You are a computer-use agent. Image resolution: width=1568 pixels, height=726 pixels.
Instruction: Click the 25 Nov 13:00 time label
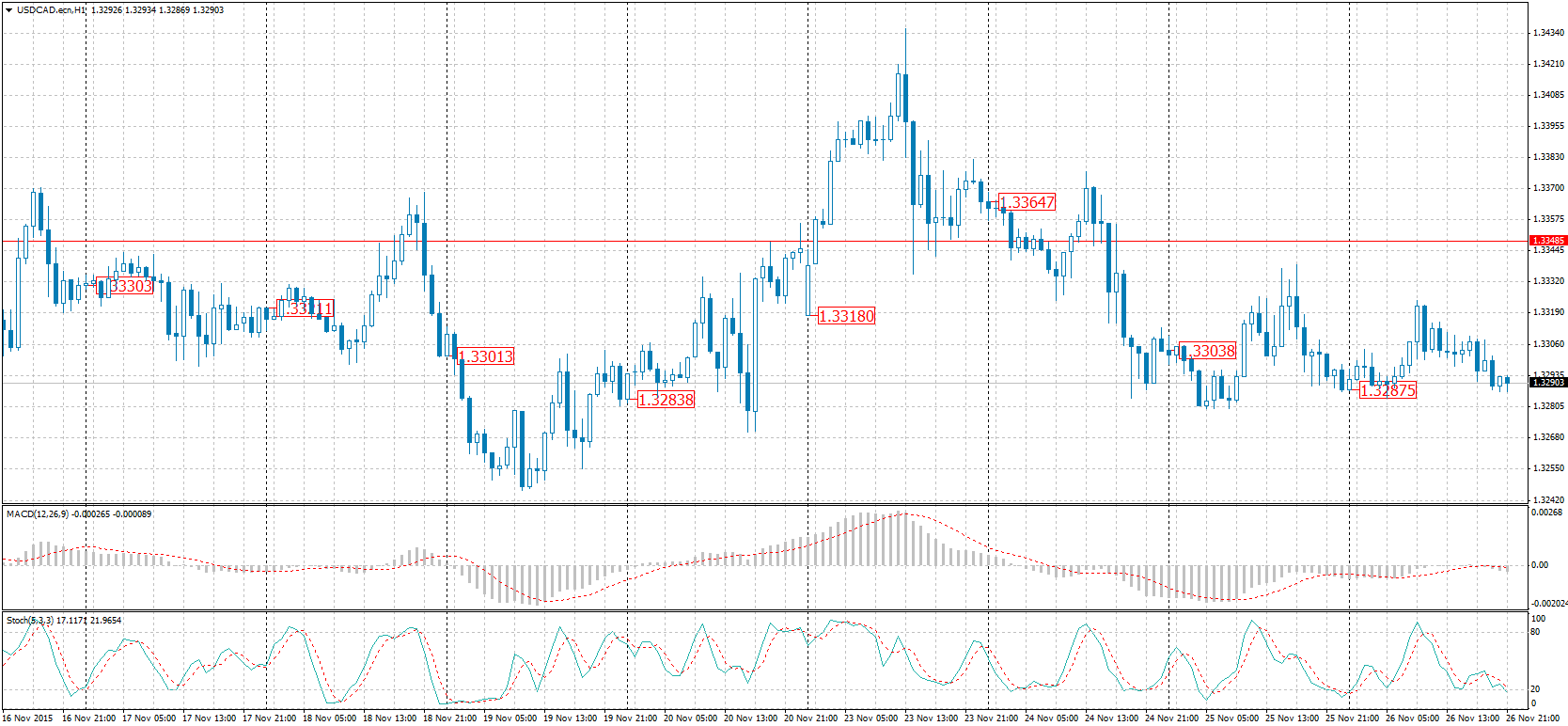click(x=1292, y=718)
